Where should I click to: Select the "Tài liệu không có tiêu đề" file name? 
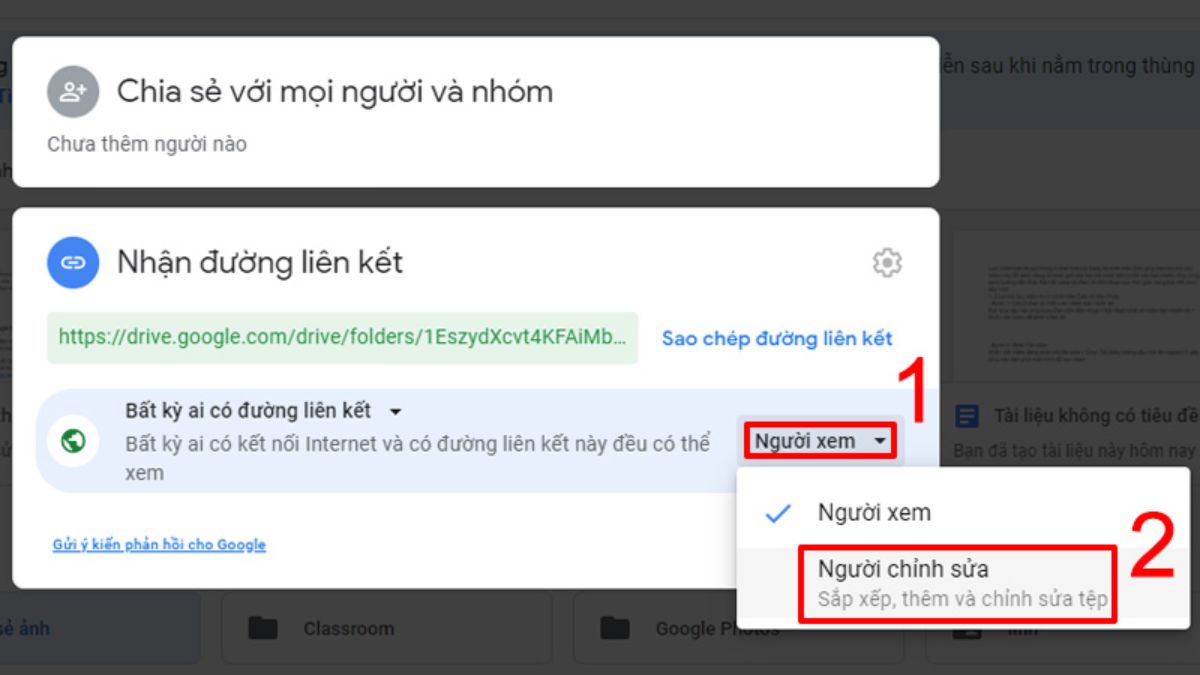tap(1094, 415)
